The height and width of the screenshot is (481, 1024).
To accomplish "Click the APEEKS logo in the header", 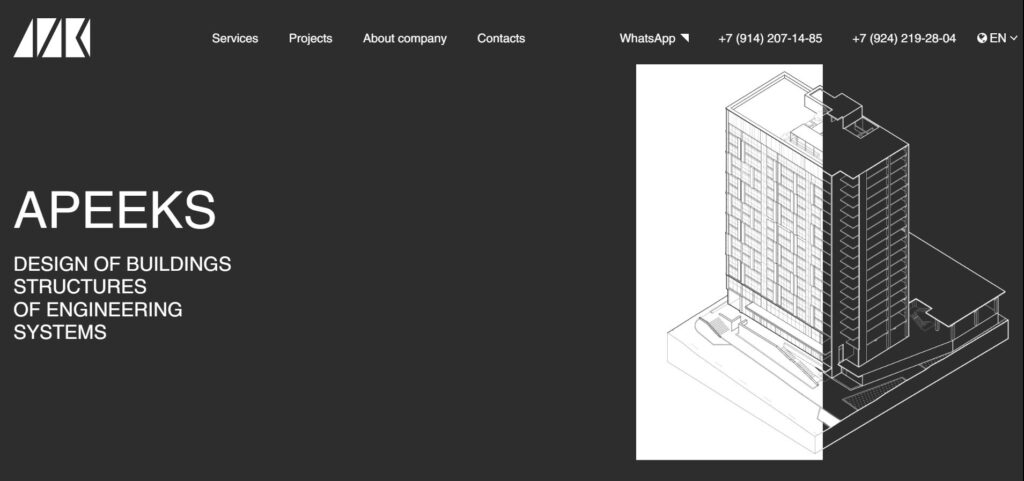I will click(x=52, y=38).
